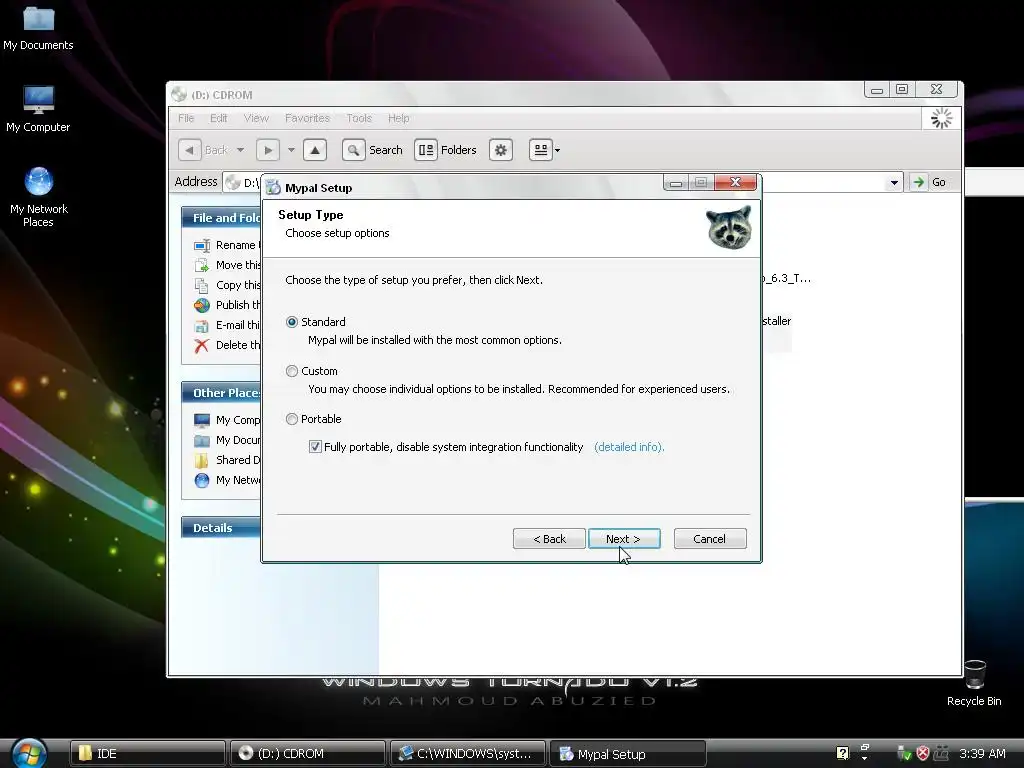
Task: Open the Windows Start orb
Action: (x=29, y=753)
